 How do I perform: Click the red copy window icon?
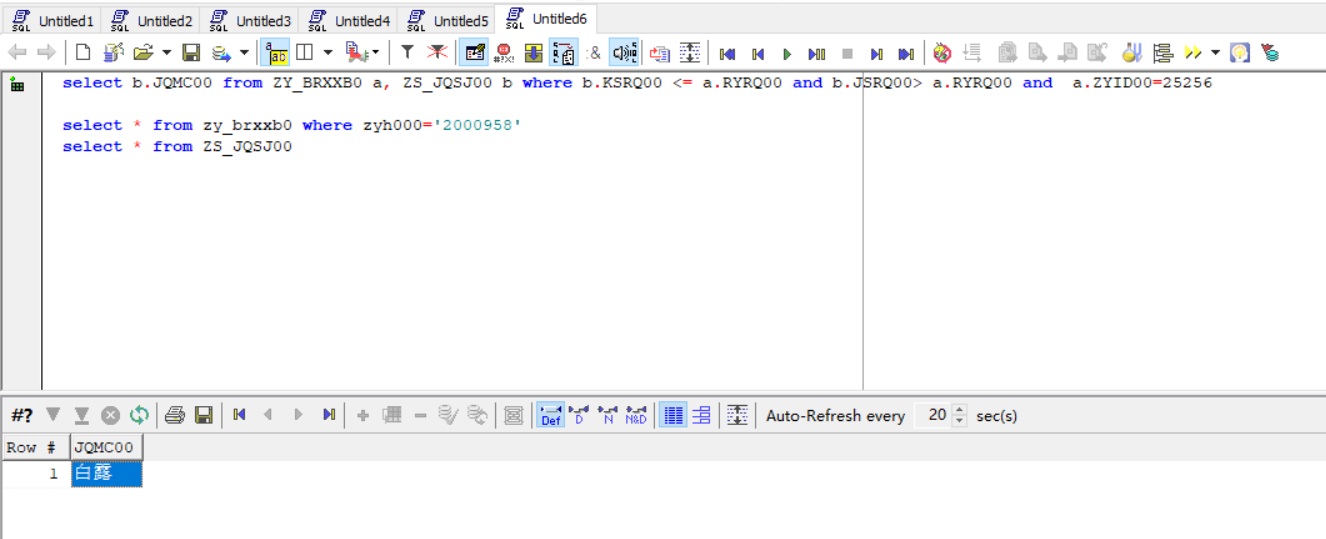[x=659, y=53]
